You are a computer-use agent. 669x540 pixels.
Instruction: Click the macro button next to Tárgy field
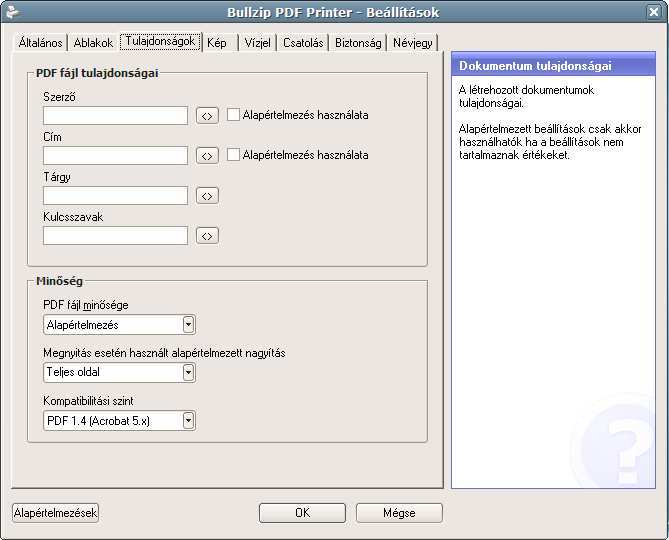pyautogui.click(x=207, y=196)
